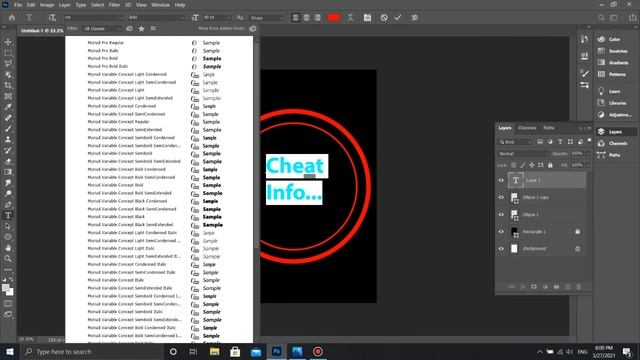The height and width of the screenshot is (360, 640).
Task: Toggle Adobe Fonts filter next to All Classes
Action: click(129, 29)
